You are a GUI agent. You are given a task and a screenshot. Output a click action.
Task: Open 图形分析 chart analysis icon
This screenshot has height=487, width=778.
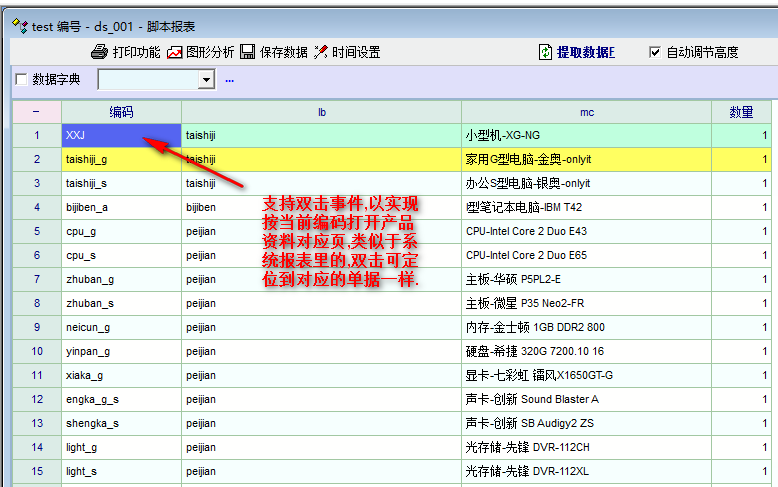[x=175, y=52]
